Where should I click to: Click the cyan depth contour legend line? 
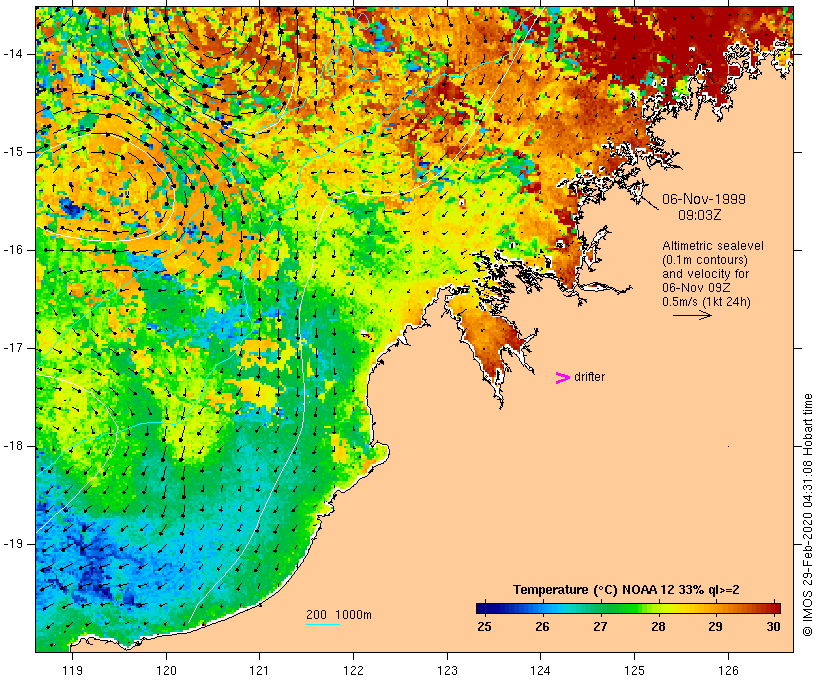(x=323, y=624)
